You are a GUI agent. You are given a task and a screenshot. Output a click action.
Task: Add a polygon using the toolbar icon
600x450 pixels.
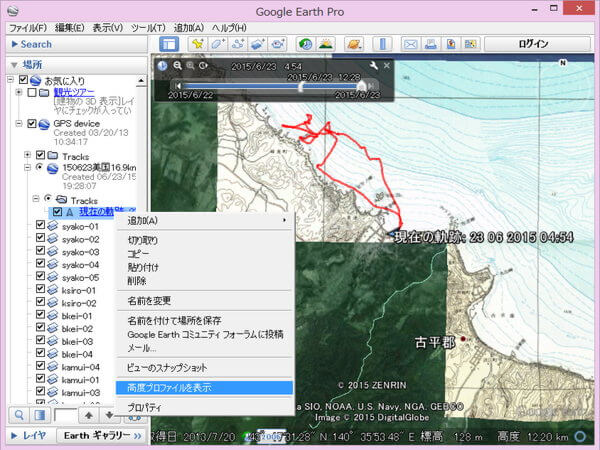point(218,44)
